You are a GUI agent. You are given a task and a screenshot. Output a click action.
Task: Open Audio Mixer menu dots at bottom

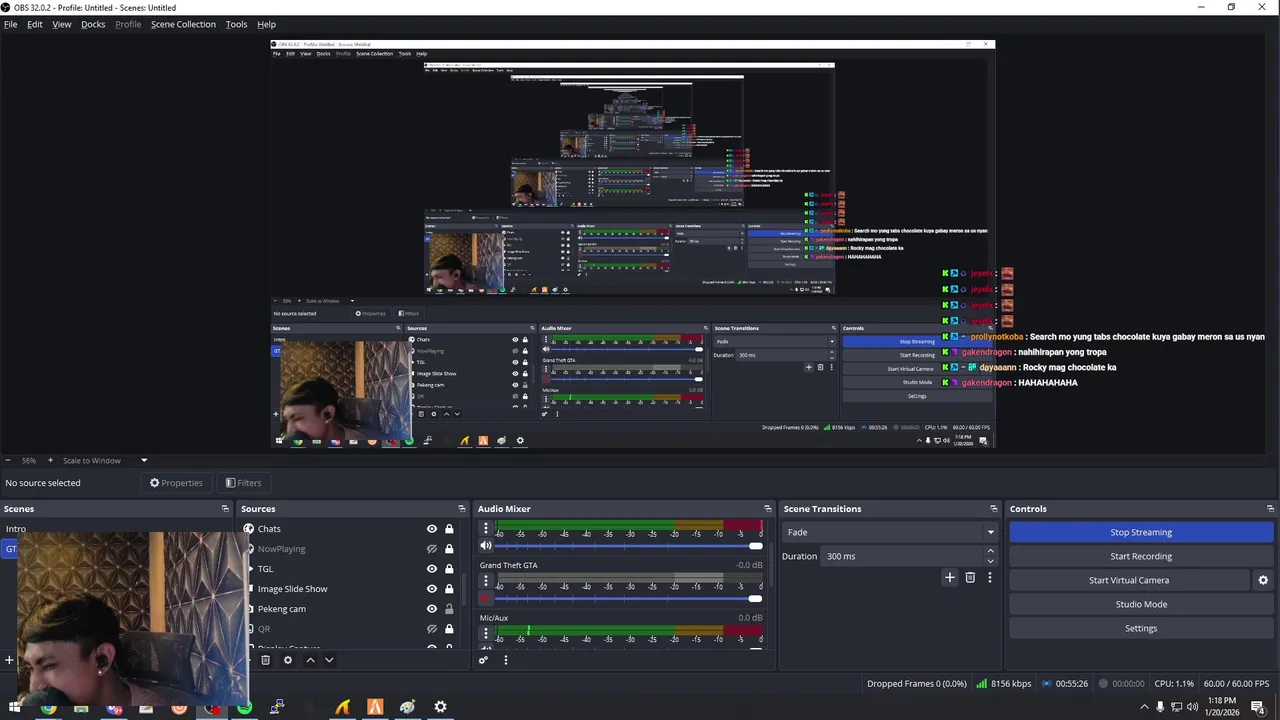(x=506, y=660)
